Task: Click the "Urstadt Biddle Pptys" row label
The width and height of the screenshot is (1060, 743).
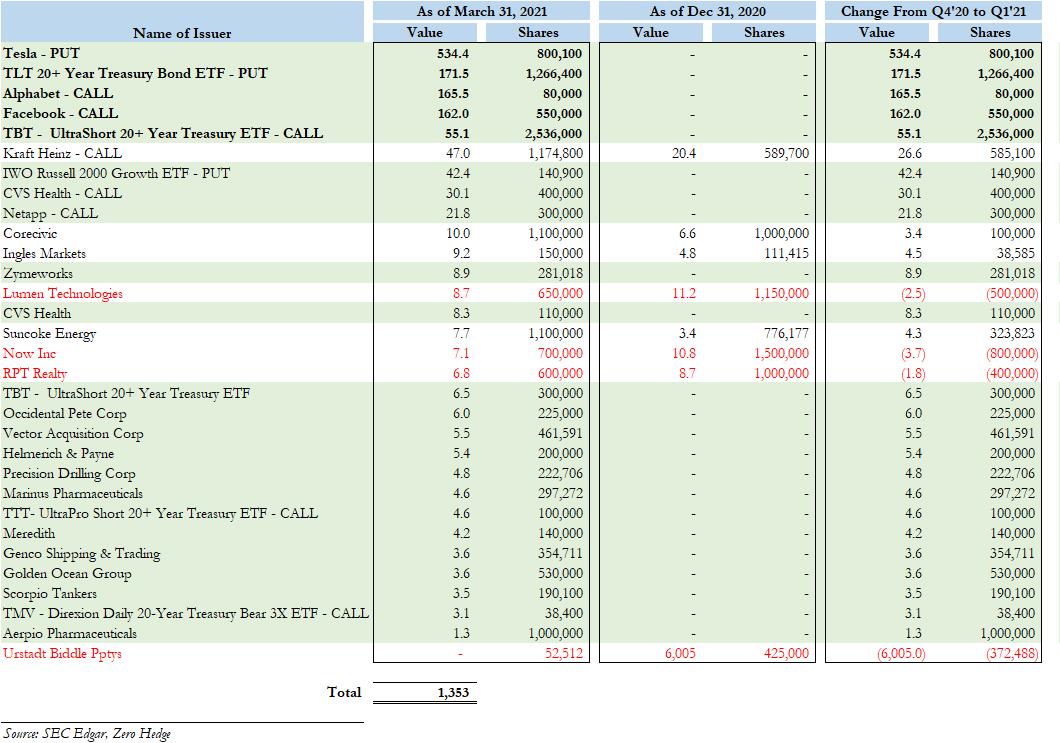Action: (62, 653)
